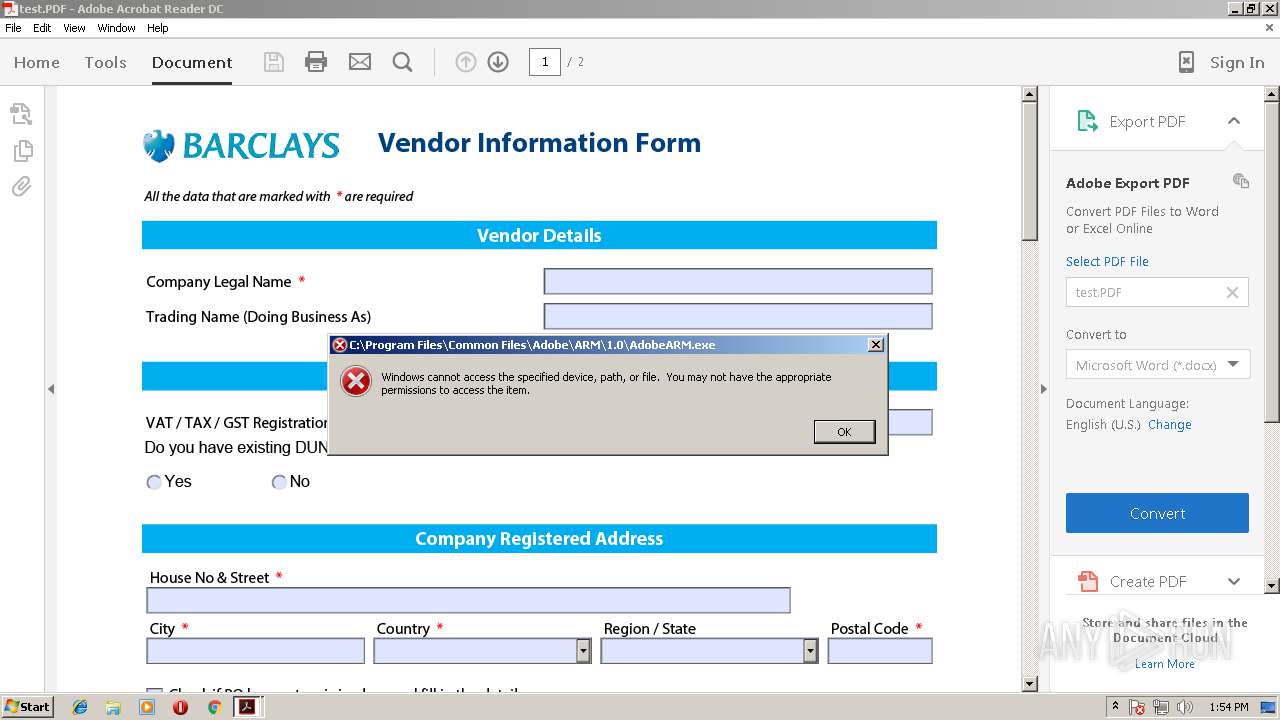1280x720 pixels.
Task: Click the Company Legal Name field
Action: pyautogui.click(x=738, y=281)
